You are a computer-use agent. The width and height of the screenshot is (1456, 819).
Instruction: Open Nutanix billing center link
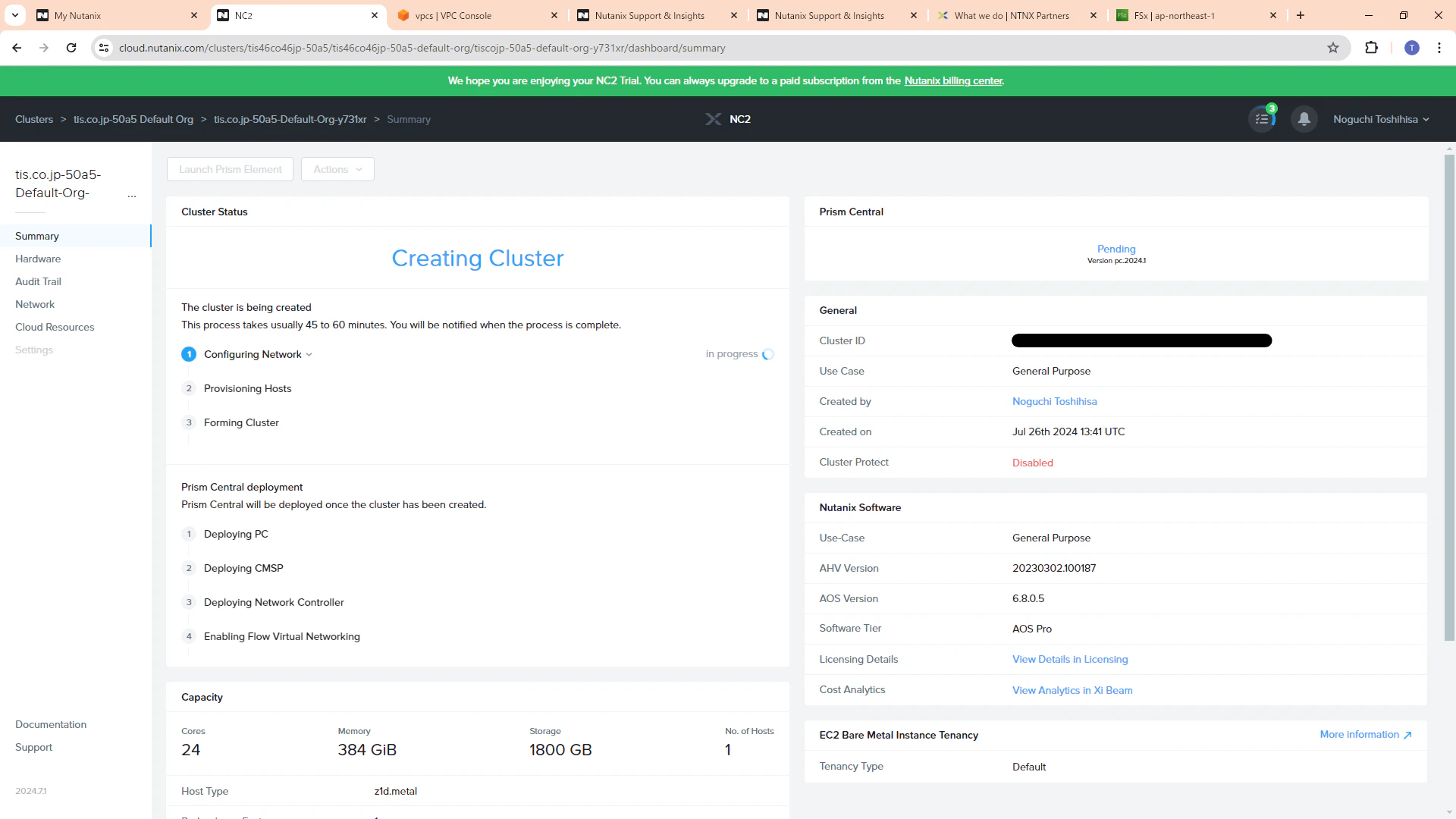tap(953, 80)
